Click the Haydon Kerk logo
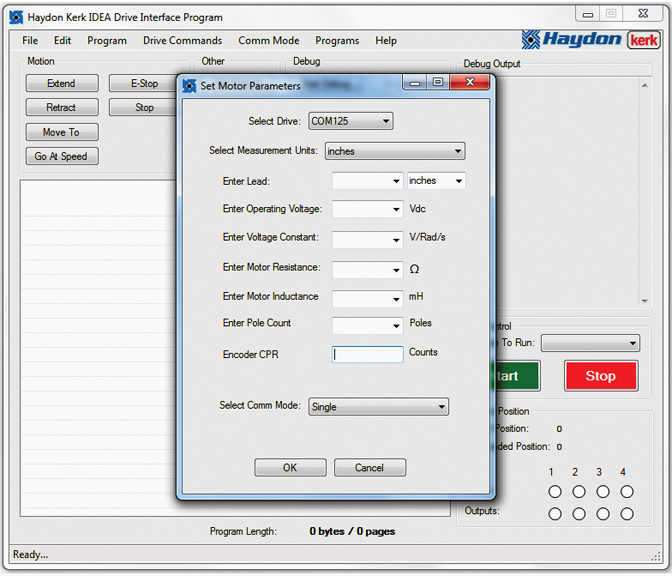The width and height of the screenshot is (672, 576). pos(590,40)
